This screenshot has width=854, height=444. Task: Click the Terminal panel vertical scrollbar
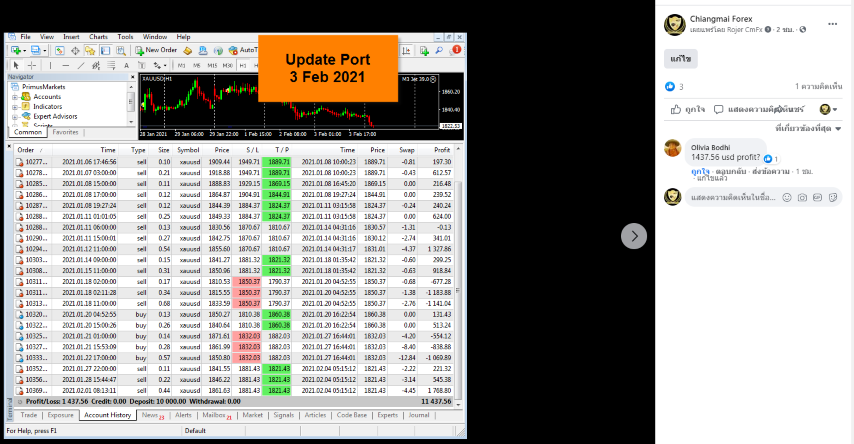tap(458, 275)
